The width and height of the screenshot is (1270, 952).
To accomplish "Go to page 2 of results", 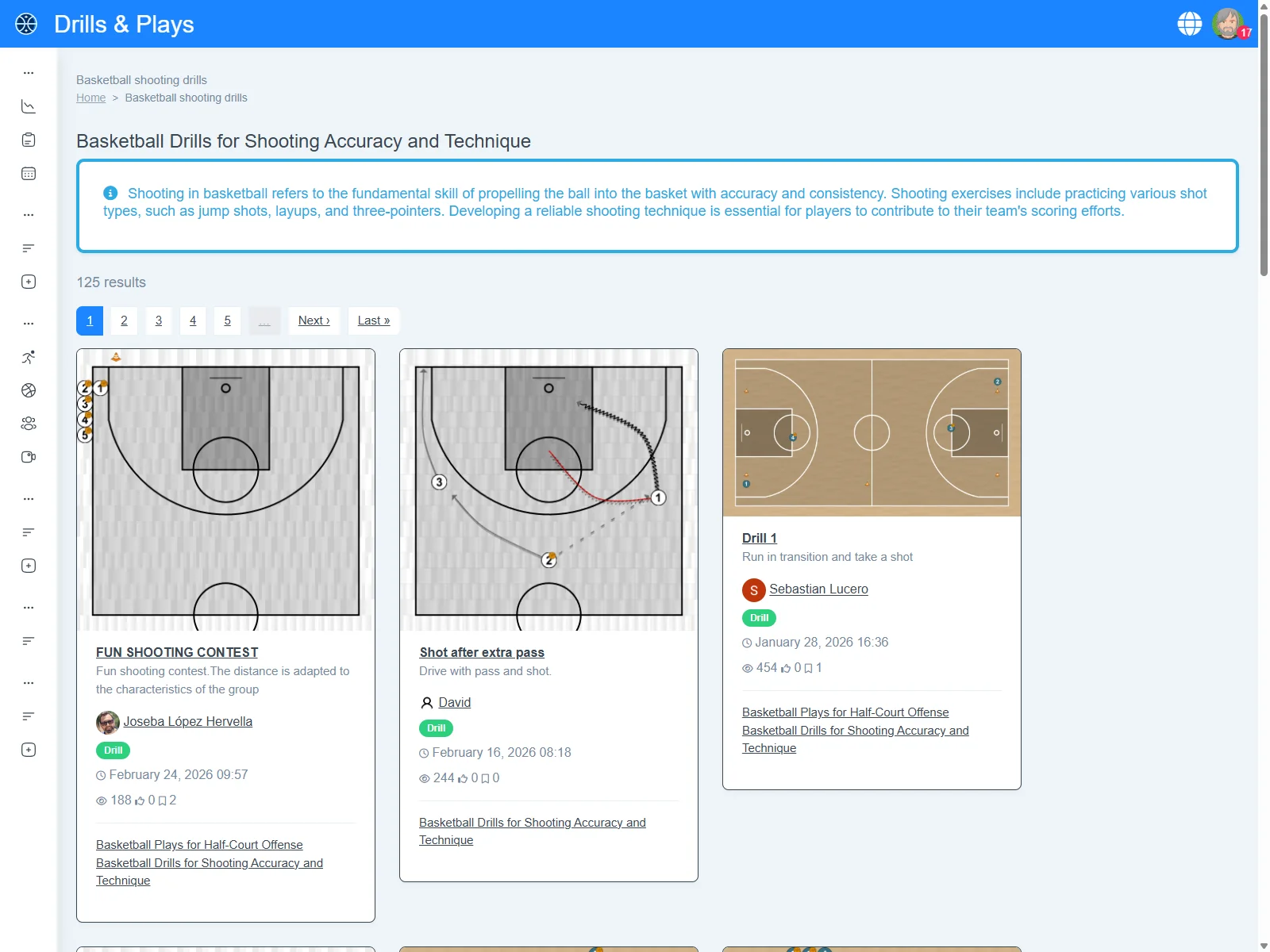I will click(x=124, y=321).
